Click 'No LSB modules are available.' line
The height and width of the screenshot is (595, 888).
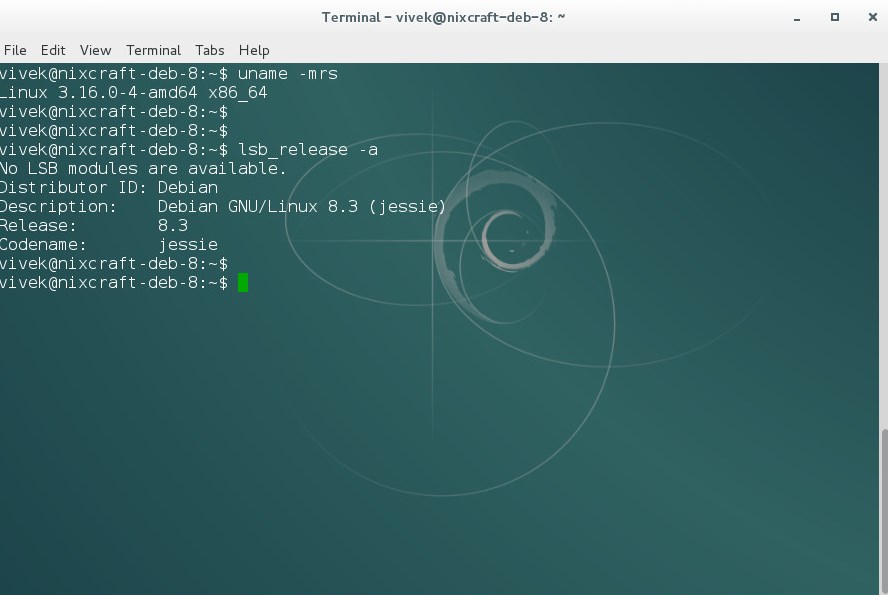(x=143, y=169)
